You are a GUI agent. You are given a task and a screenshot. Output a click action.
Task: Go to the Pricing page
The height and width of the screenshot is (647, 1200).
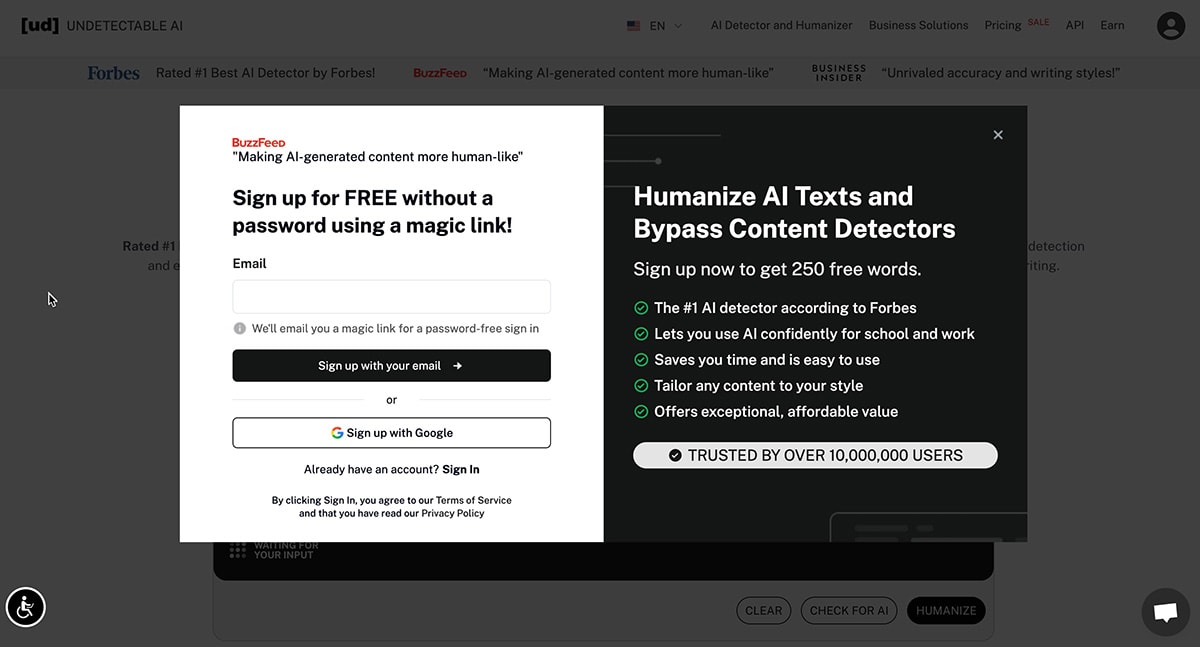click(x=1002, y=25)
